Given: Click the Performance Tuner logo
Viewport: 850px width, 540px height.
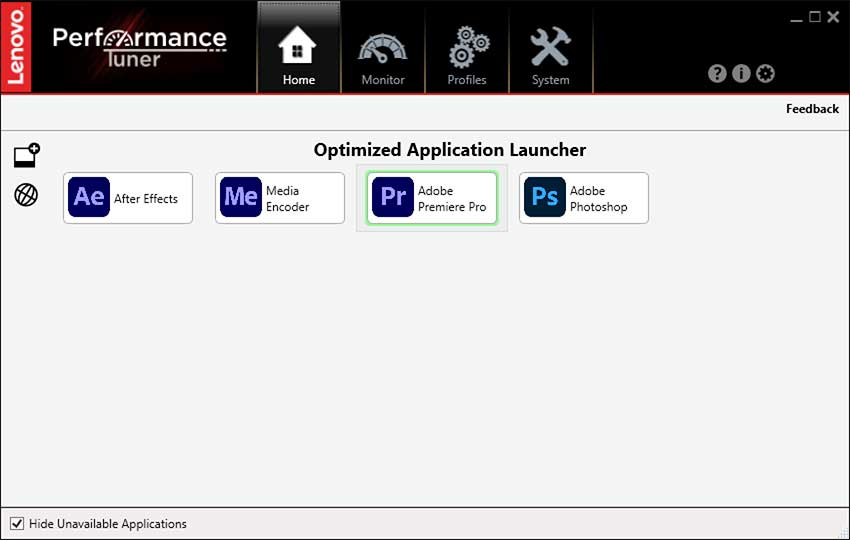Looking at the screenshot, I should (x=139, y=47).
